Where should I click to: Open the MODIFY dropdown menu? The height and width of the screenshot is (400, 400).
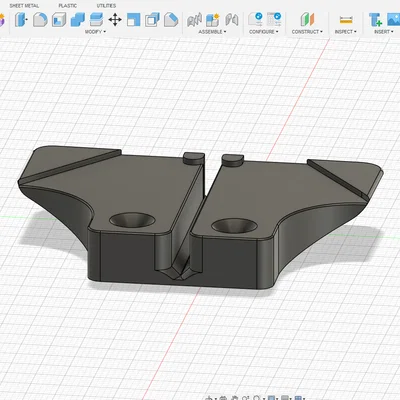tap(95, 32)
